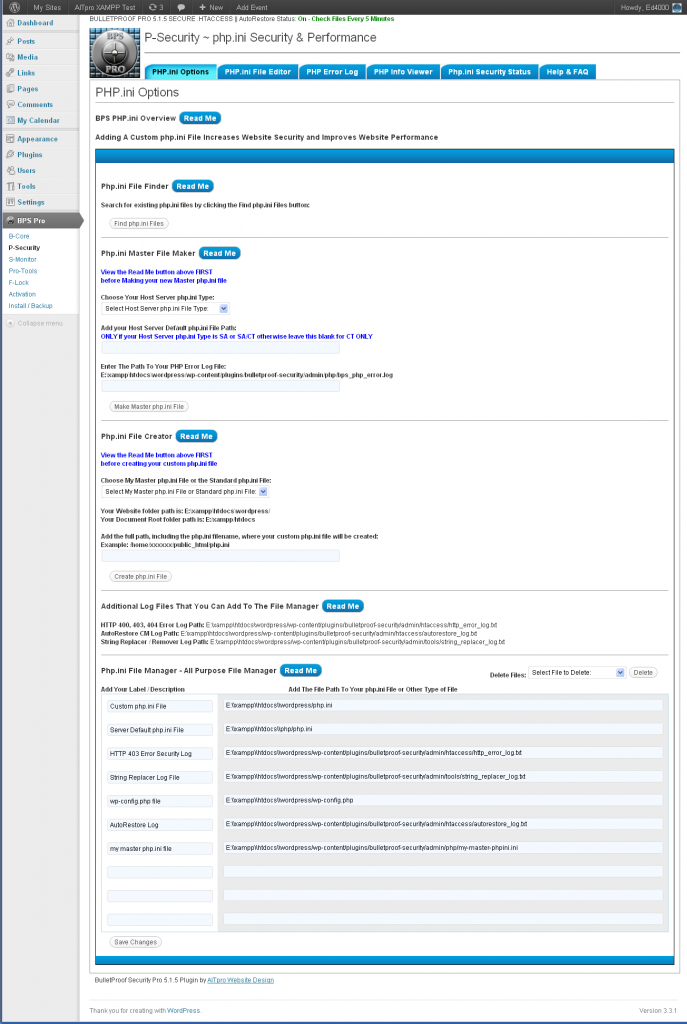Click the Links chain icon in sidebar
The image size is (687, 1024).
[10, 72]
